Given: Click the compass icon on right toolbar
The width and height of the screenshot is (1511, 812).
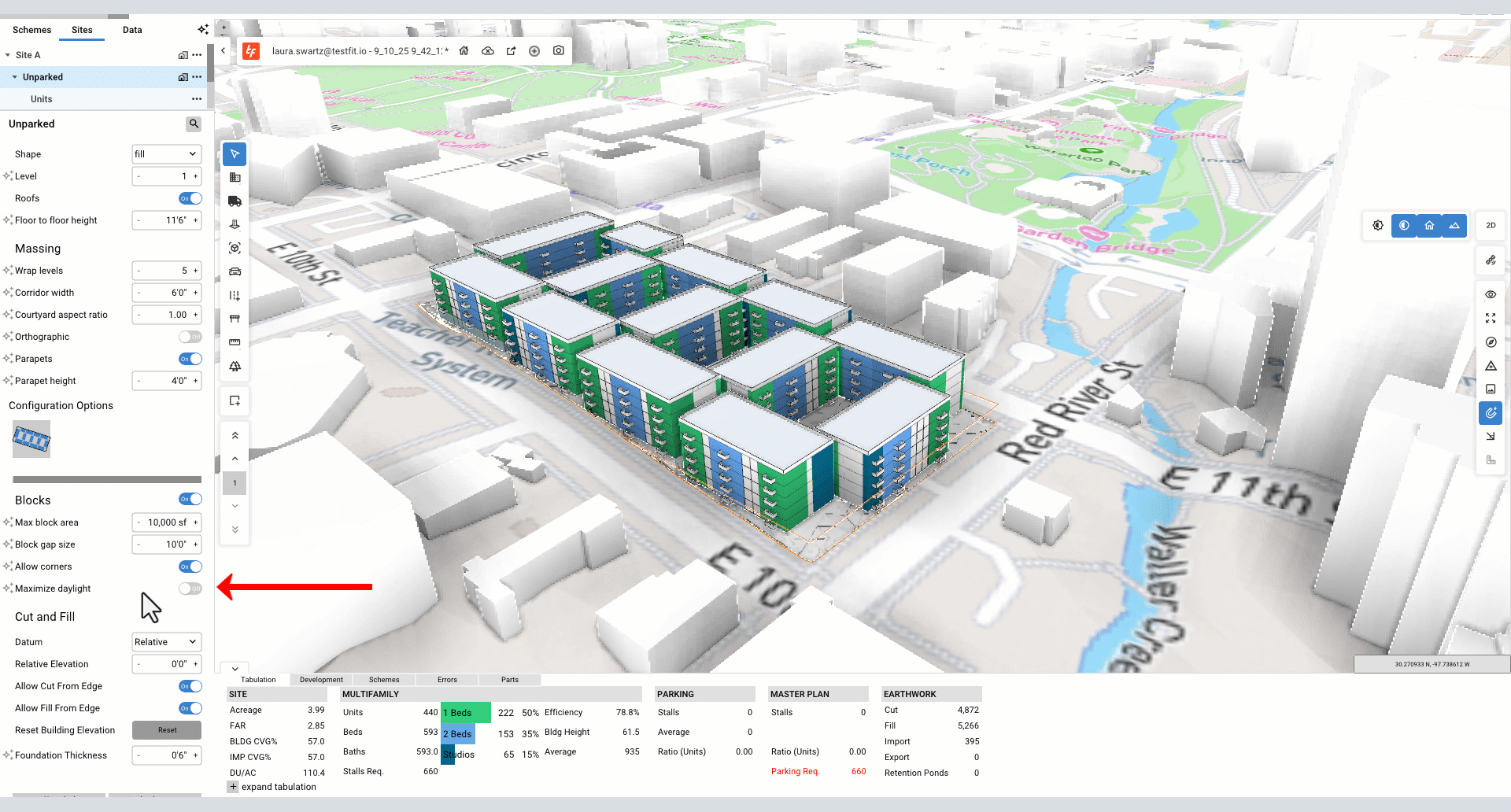Looking at the screenshot, I should tap(1491, 342).
